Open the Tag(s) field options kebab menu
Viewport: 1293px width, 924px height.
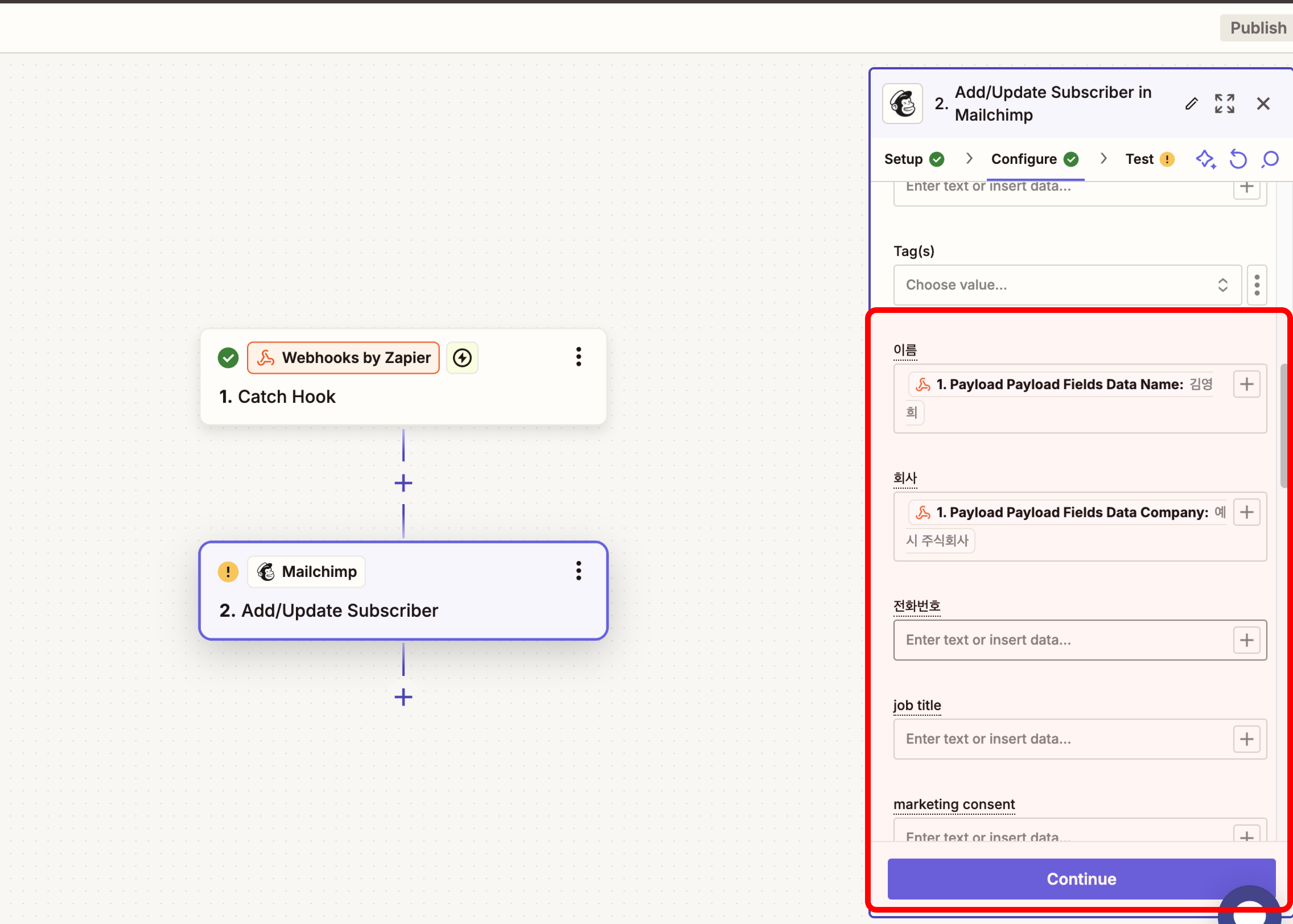pos(1257,285)
